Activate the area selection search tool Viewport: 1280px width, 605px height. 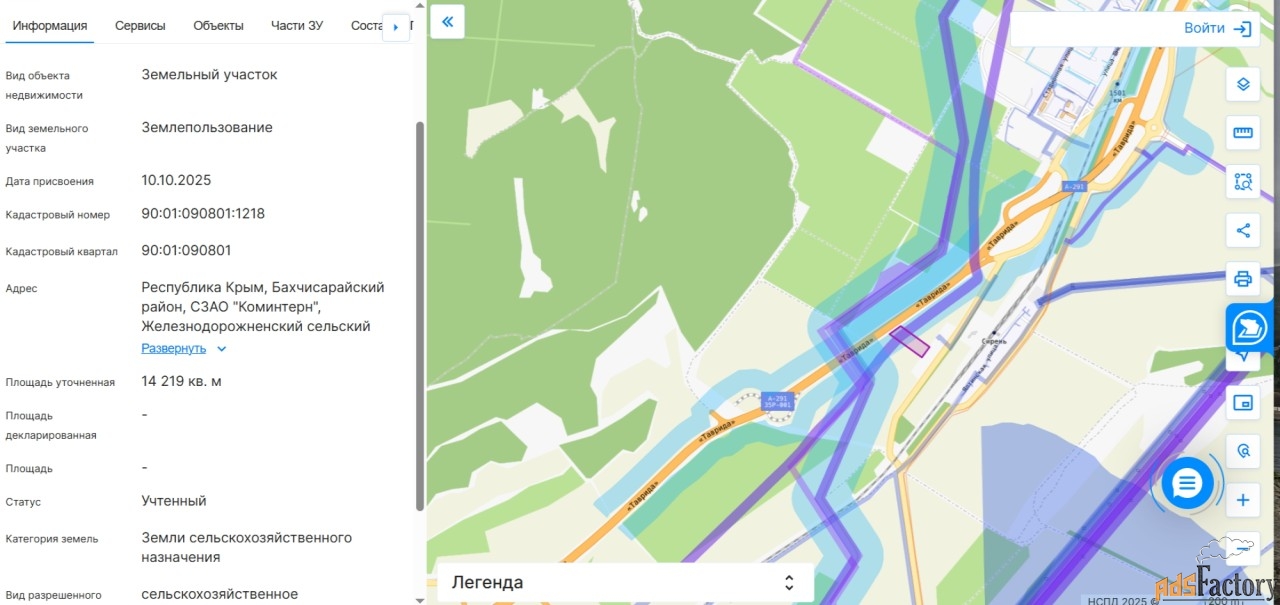(x=1243, y=182)
